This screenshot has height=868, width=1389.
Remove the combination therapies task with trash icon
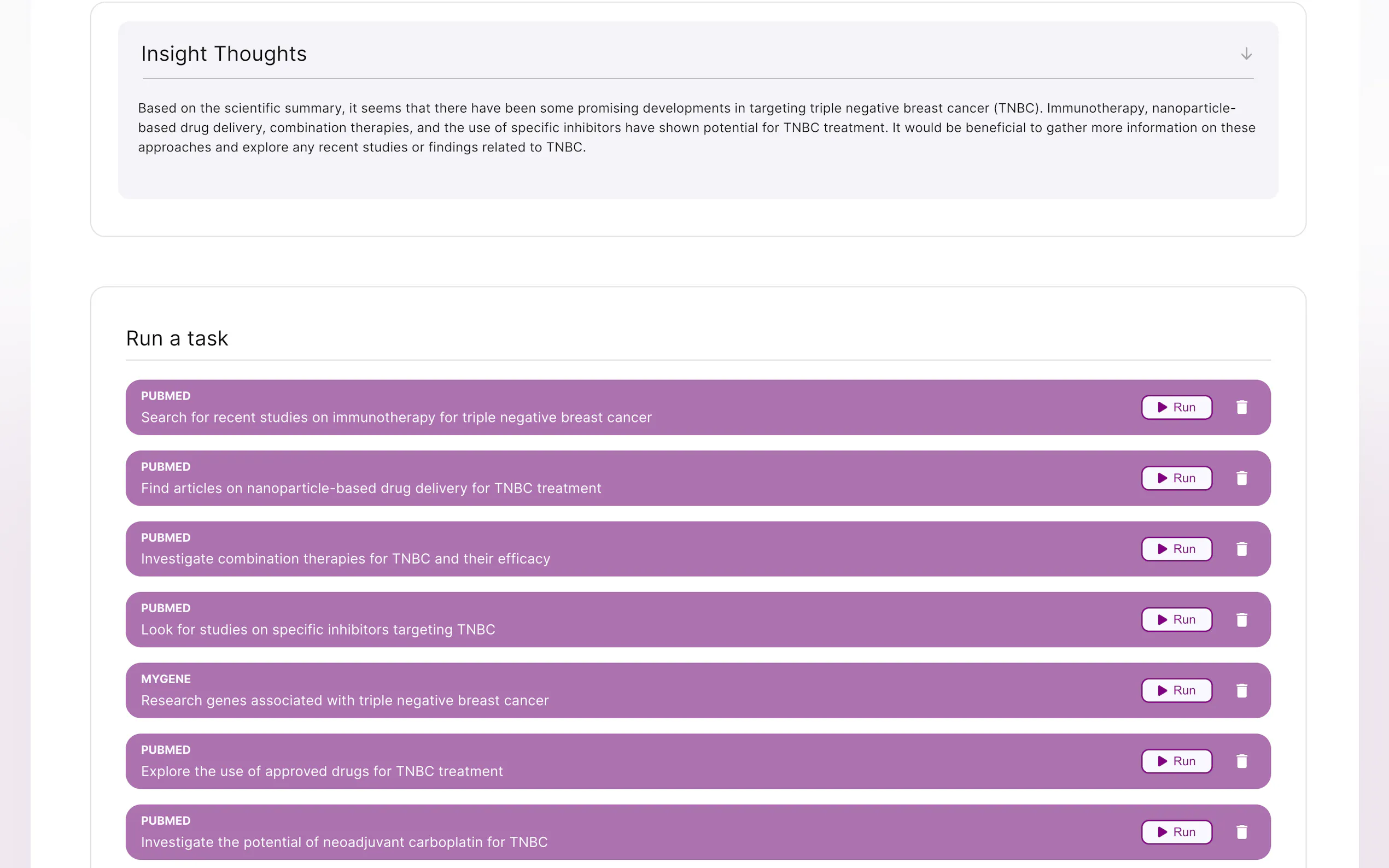point(1241,549)
